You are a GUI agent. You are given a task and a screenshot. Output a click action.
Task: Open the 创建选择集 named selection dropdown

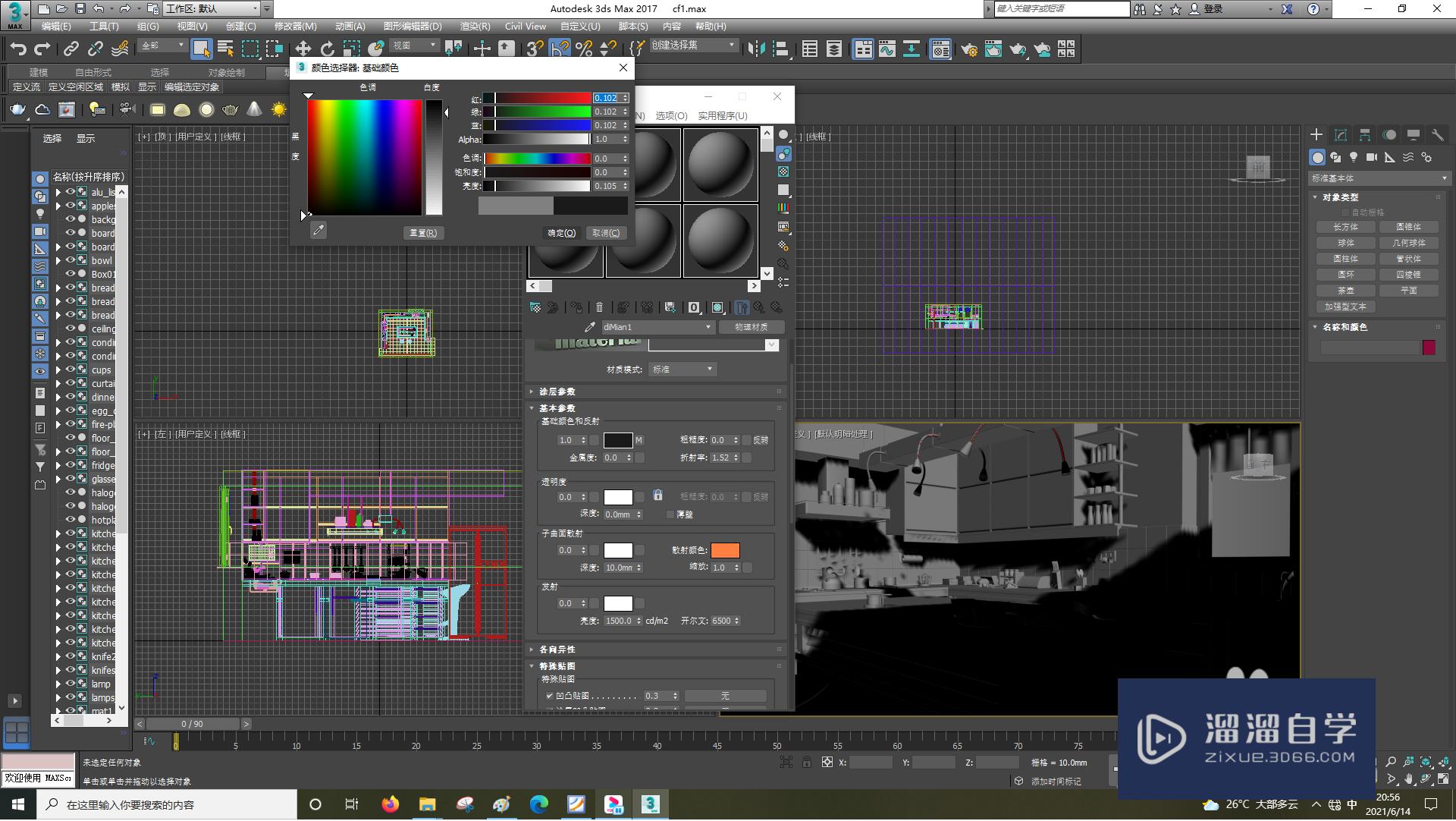693,46
